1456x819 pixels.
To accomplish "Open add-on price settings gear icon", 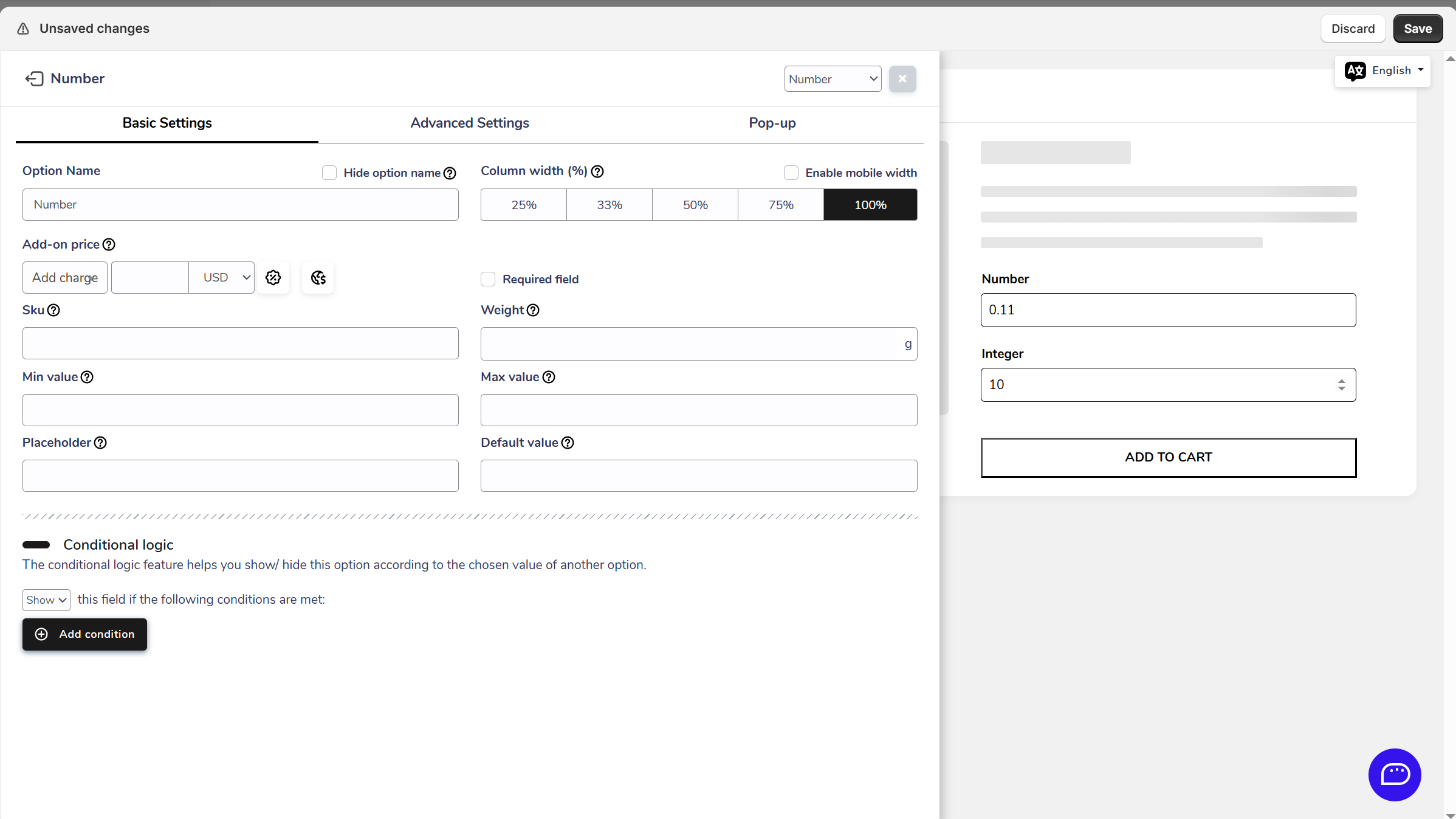I will [x=273, y=278].
